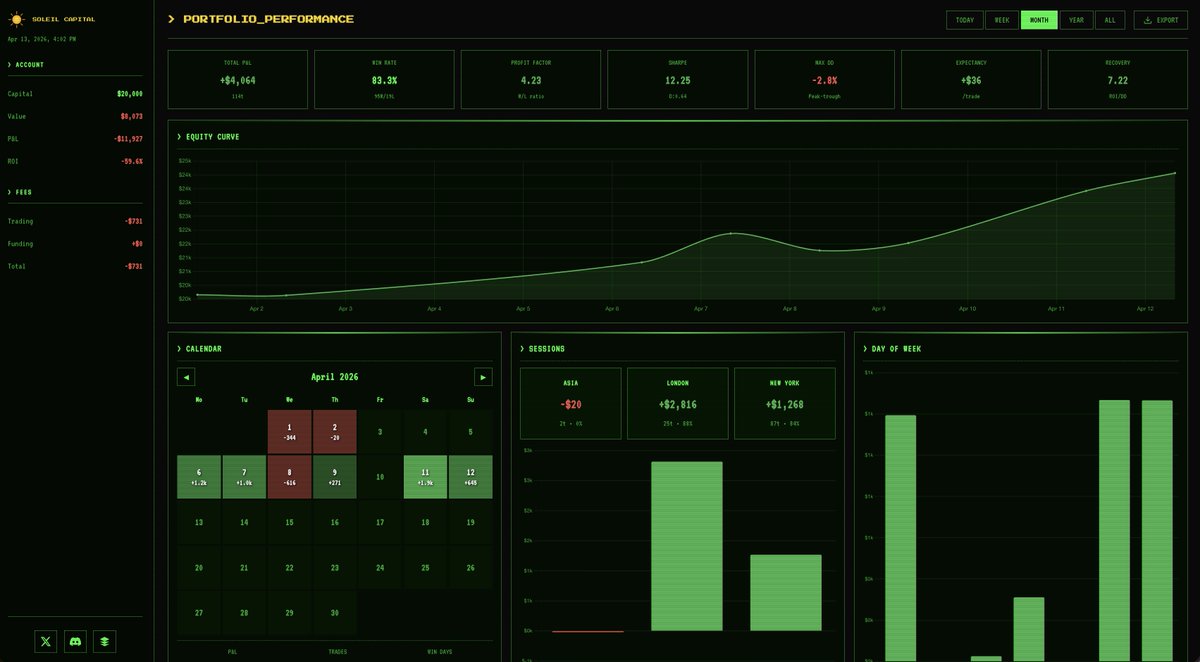
Task: Click the Funding fee +$0 row
Action: click(x=75, y=244)
